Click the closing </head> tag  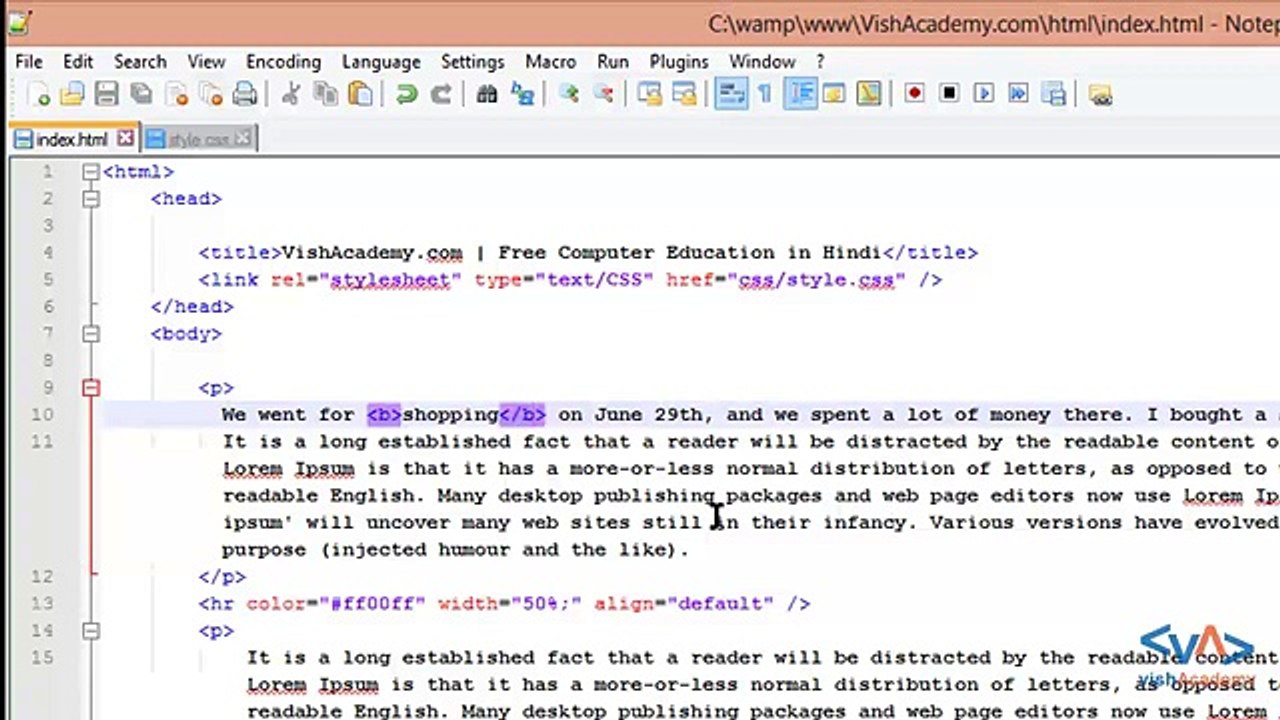(x=192, y=307)
